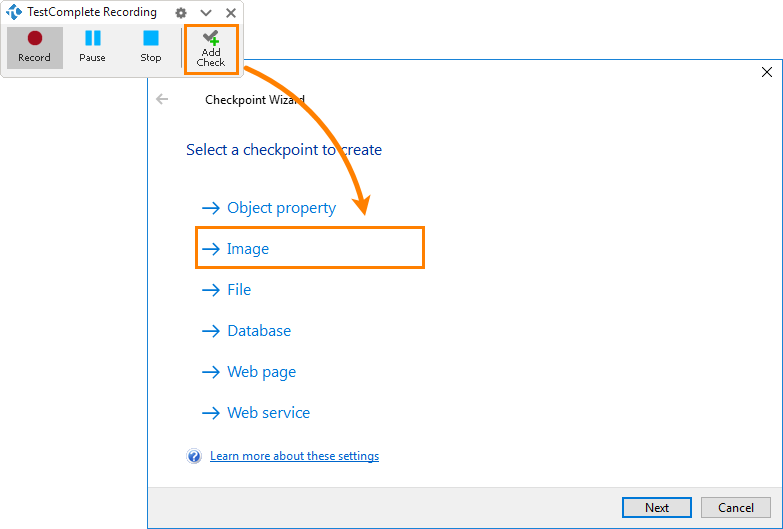Click the Next button
Screen dimensions: 783x529
(657, 508)
